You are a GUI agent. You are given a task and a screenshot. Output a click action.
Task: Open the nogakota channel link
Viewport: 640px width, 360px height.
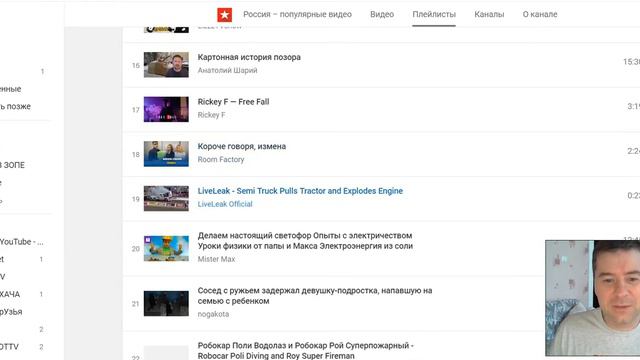(x=213, y=314)
